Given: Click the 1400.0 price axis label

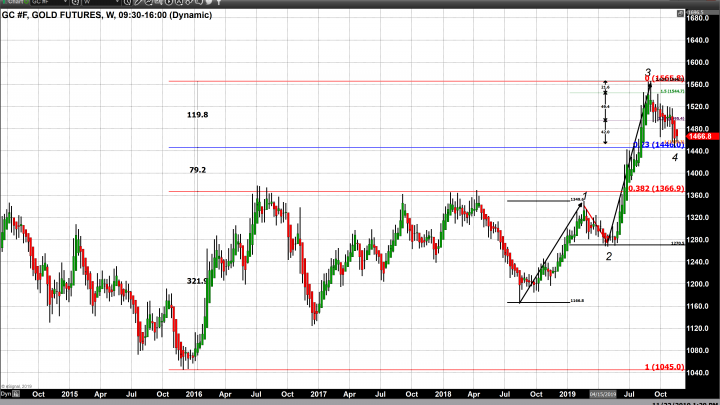Looking at the screenshot, I should tap(698, 174).
